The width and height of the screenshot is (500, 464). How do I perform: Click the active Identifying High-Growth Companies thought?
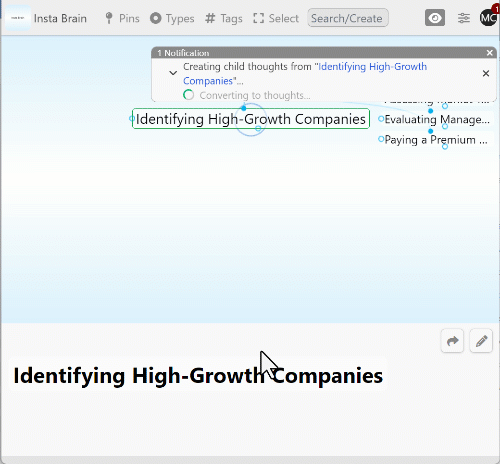[251, 119]
